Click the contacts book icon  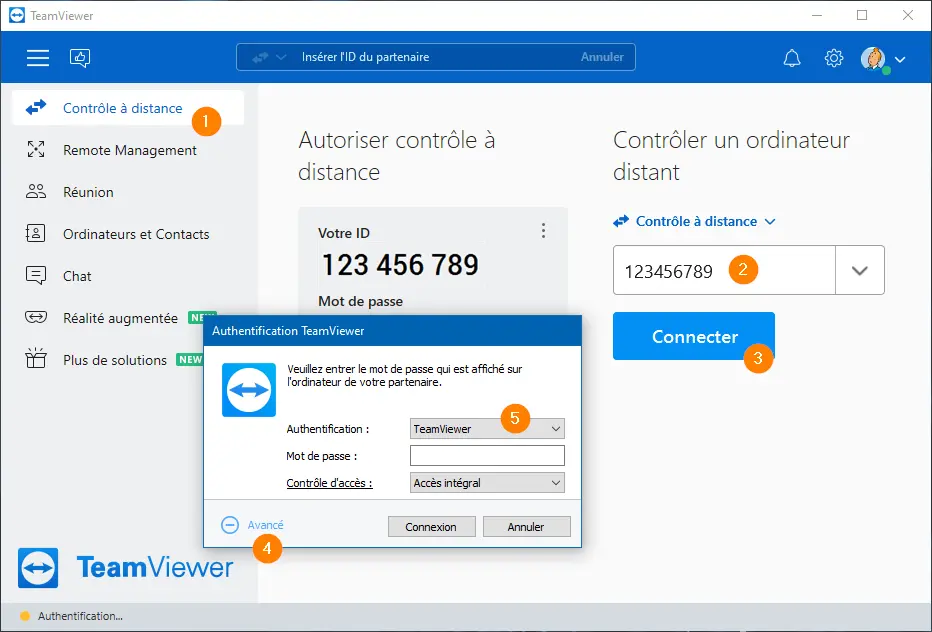(x=36, y=233)
